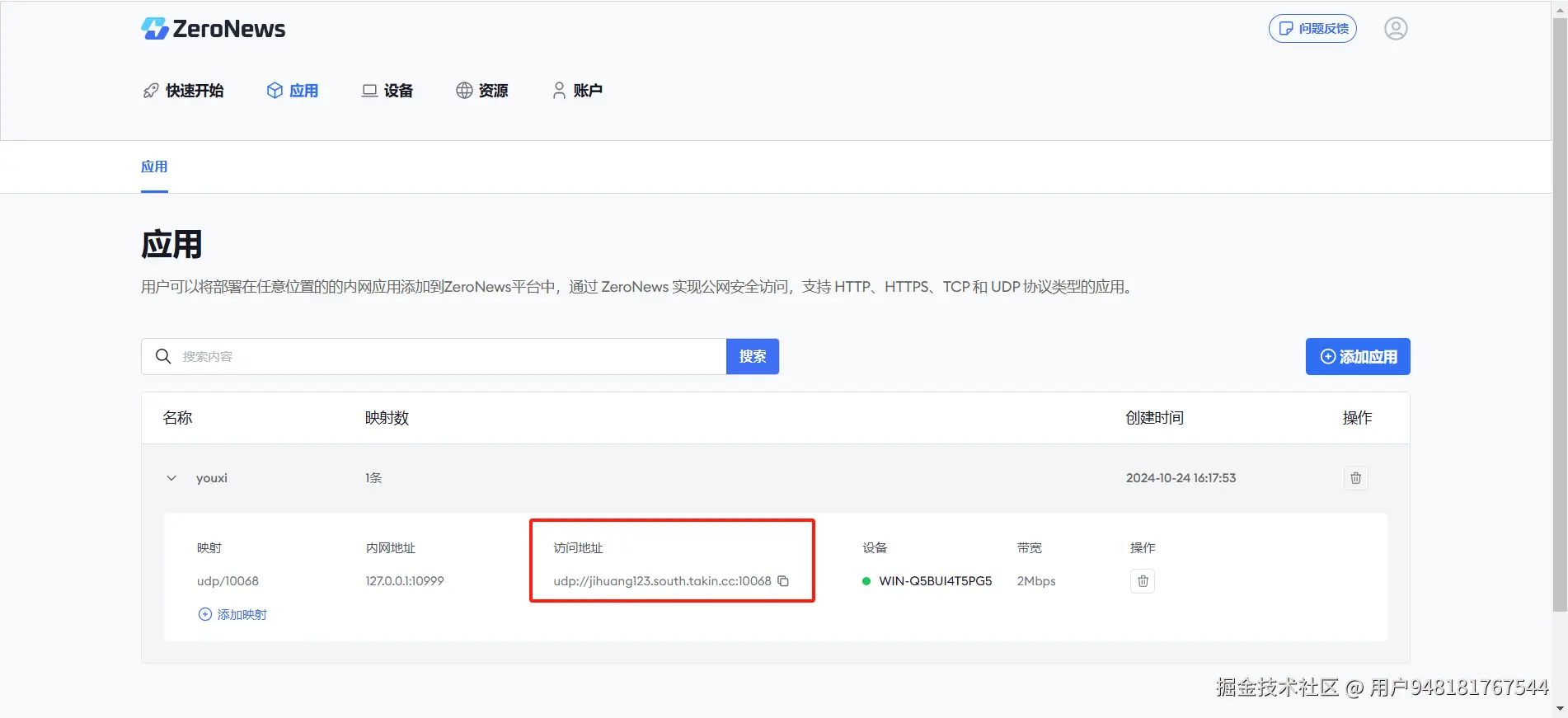Click the 添加映射 link
Image resolution: width=1568 pixels, height=718 pixels.
[x=232, y=615]
